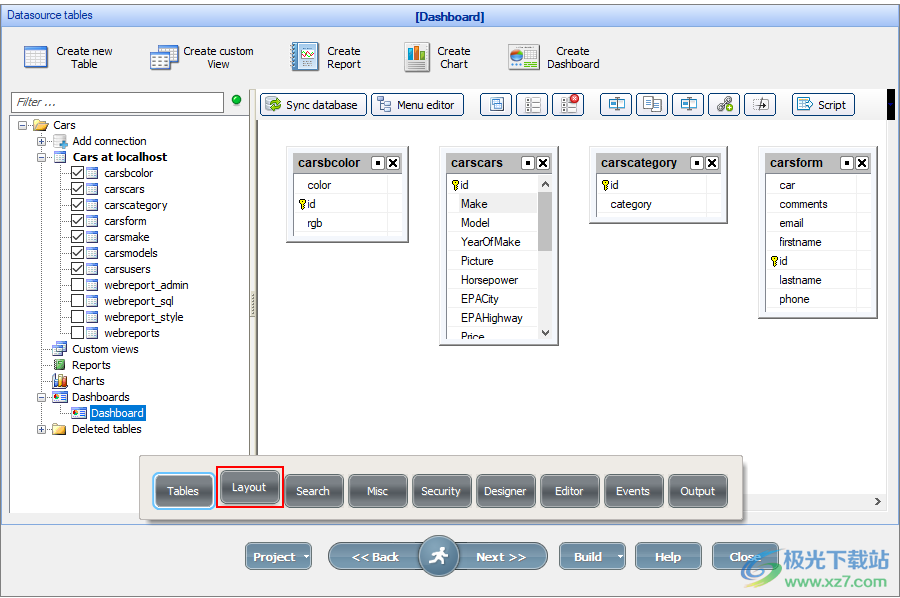Viewport: 900px width, 598px height.
Task: Switch to the Layout tab
Action: coord(249,488)
